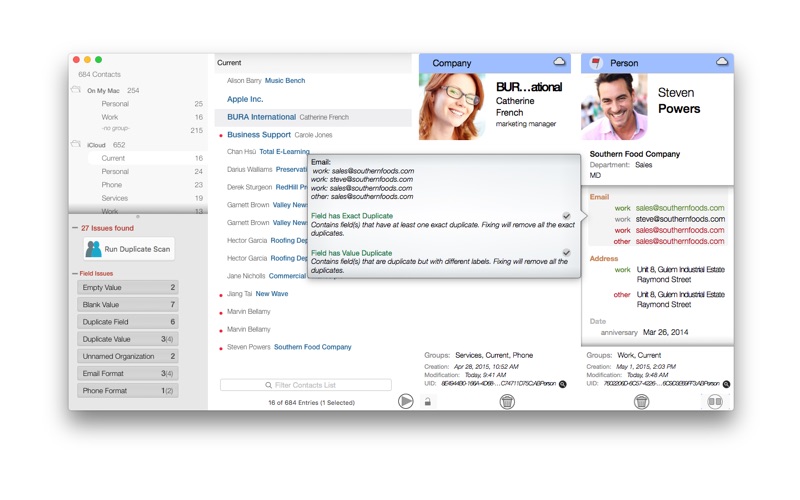Click Southern Food Company name in Person card

[x=635, y=154]
